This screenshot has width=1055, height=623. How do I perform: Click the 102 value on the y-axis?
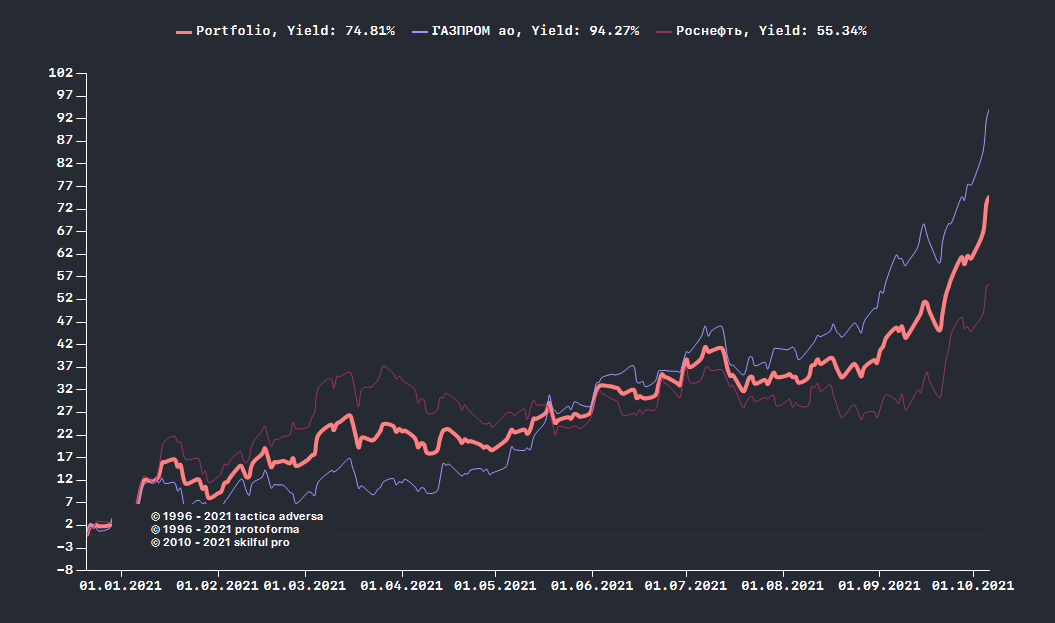(x=61, y=73)
